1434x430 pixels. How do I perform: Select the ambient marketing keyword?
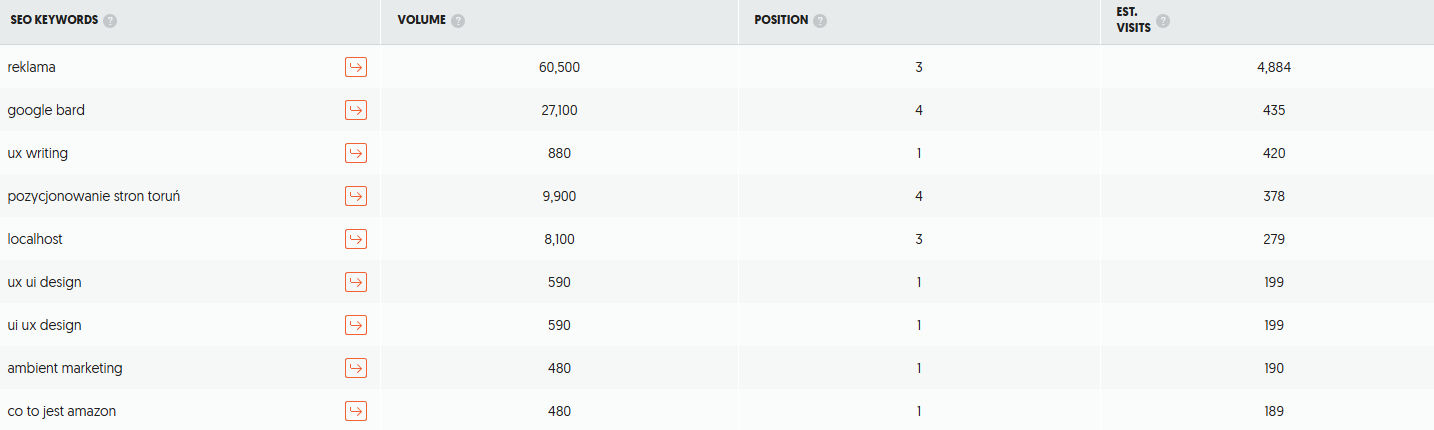(65, 368)
